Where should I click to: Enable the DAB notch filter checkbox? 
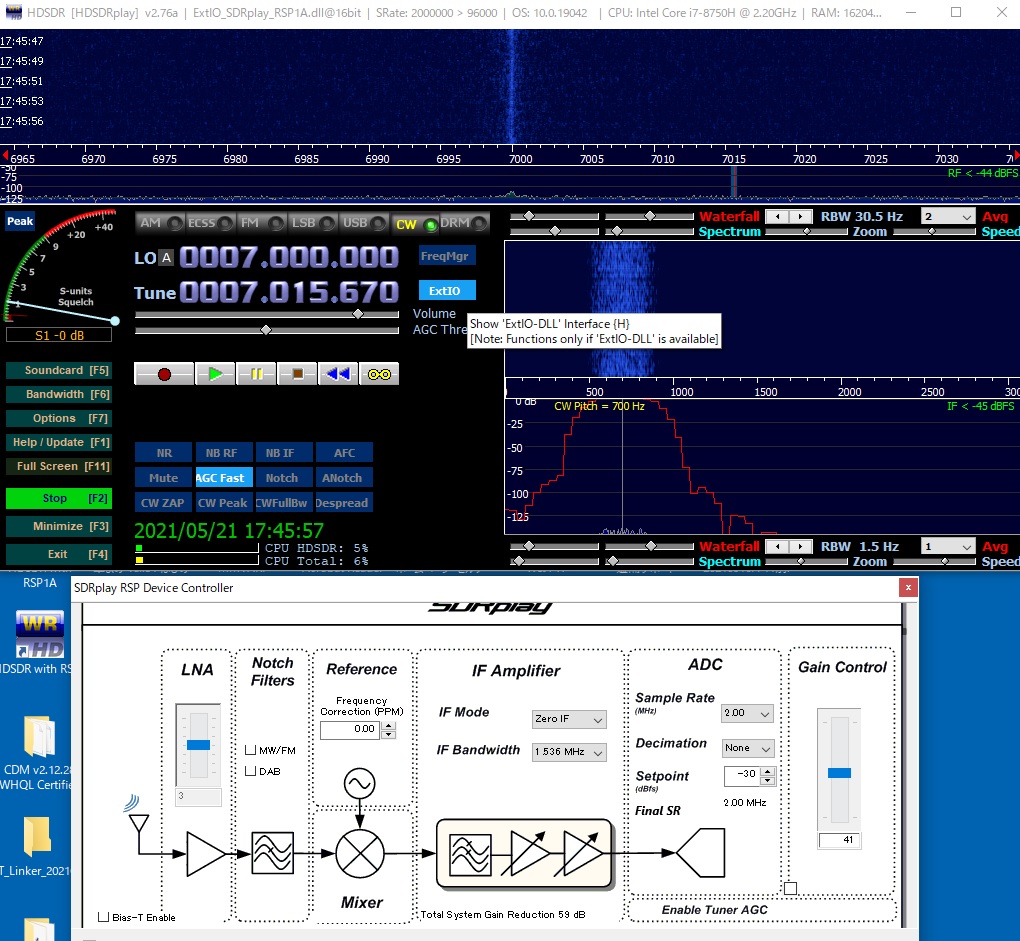(250, 771)
